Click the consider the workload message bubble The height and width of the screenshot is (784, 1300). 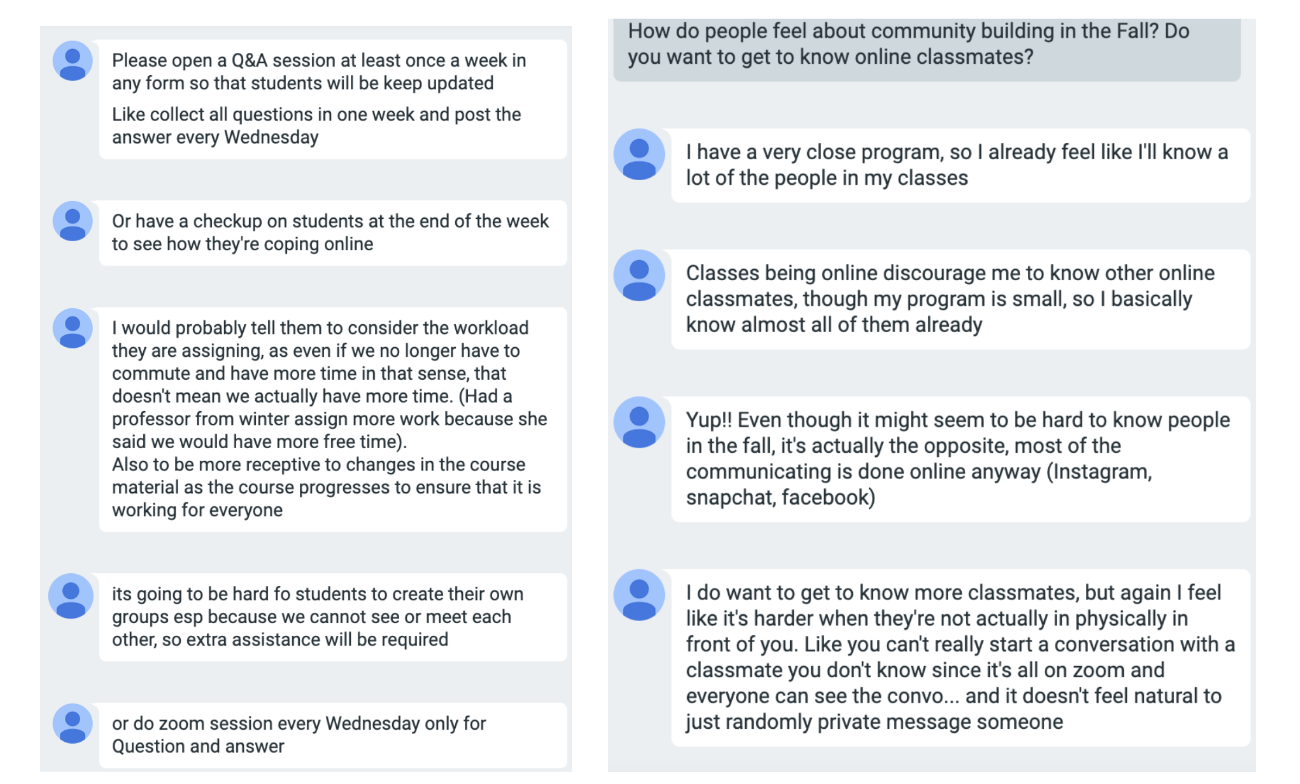click(x=333, y=419)
